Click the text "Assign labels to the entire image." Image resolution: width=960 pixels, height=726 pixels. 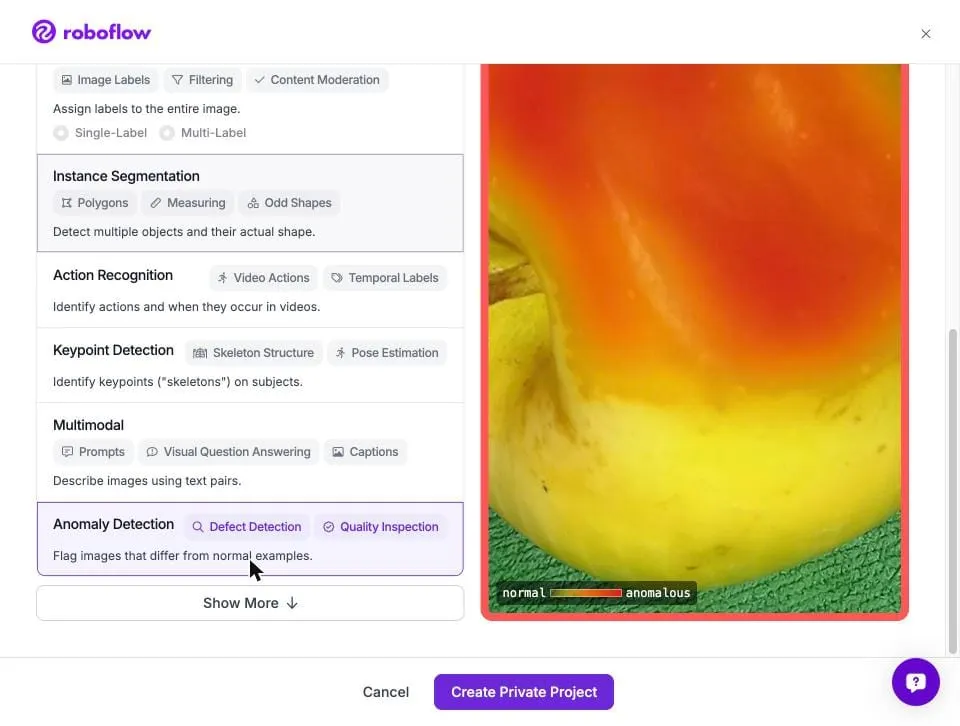[x=146, y=109]
